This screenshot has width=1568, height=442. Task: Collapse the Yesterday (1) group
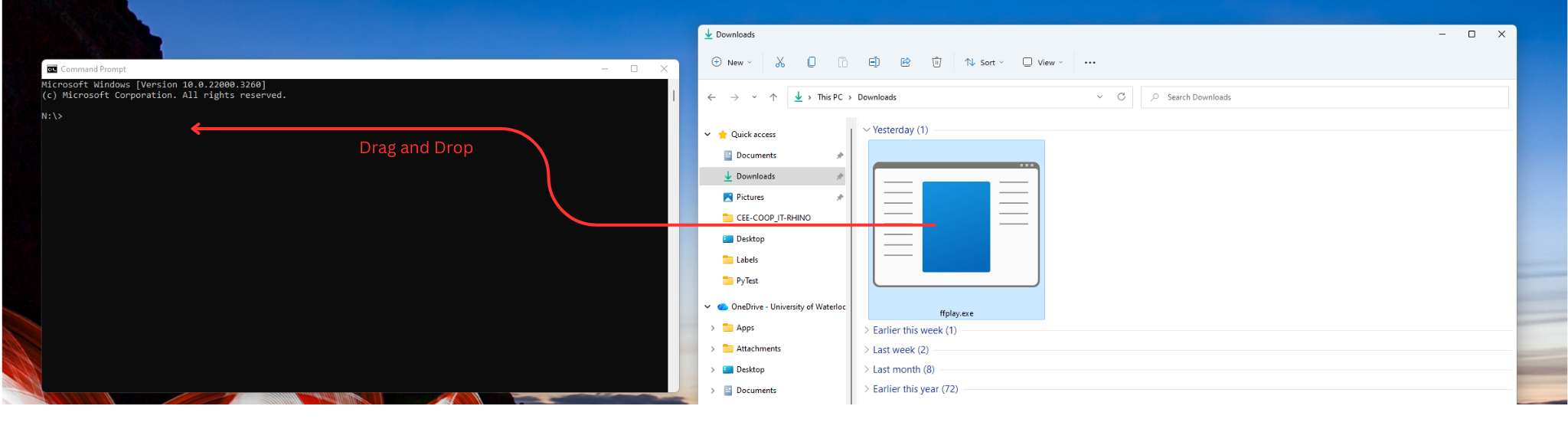[x=867, y=129]
